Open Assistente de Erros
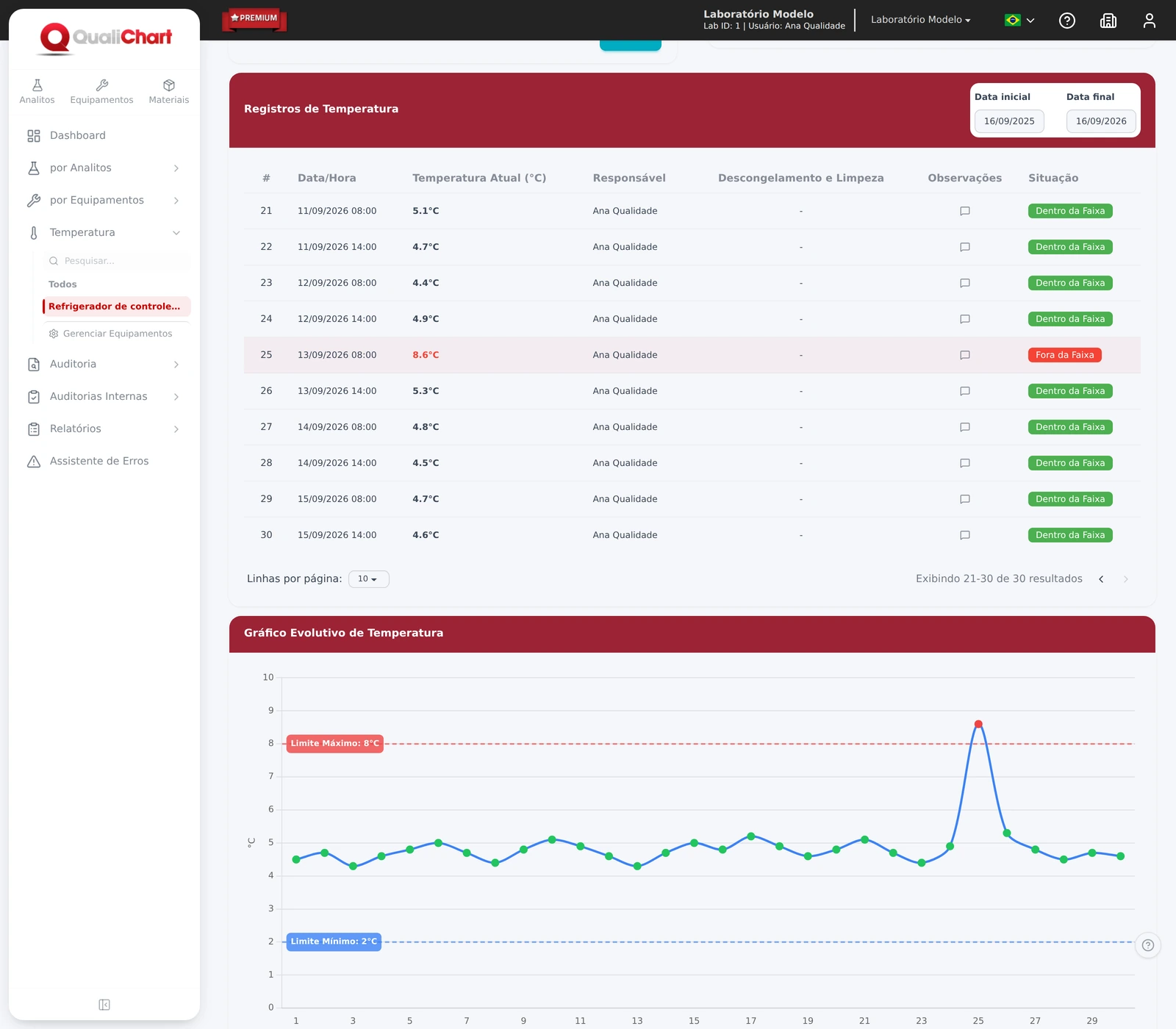This screenshot has height=1029, width=1176. click(104, 461)
